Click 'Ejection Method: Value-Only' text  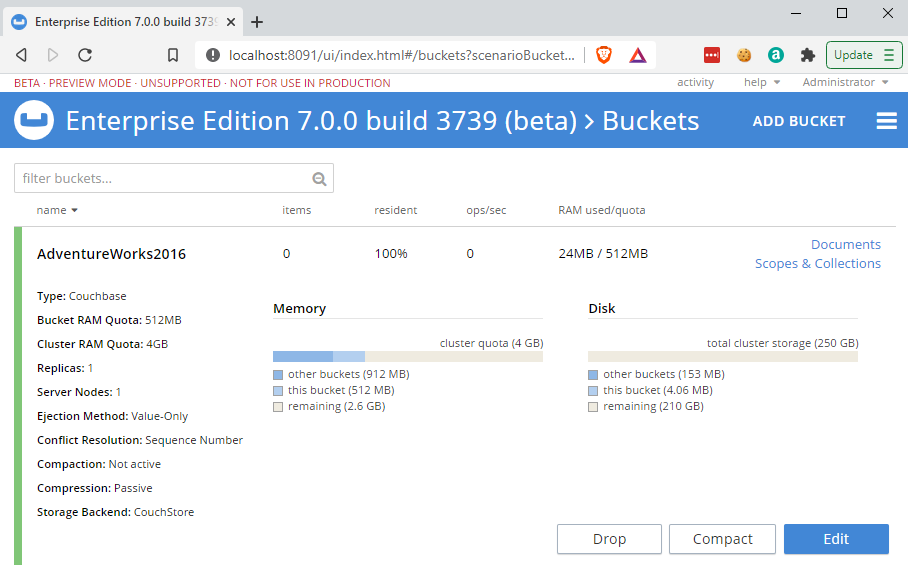coord(112,416)
